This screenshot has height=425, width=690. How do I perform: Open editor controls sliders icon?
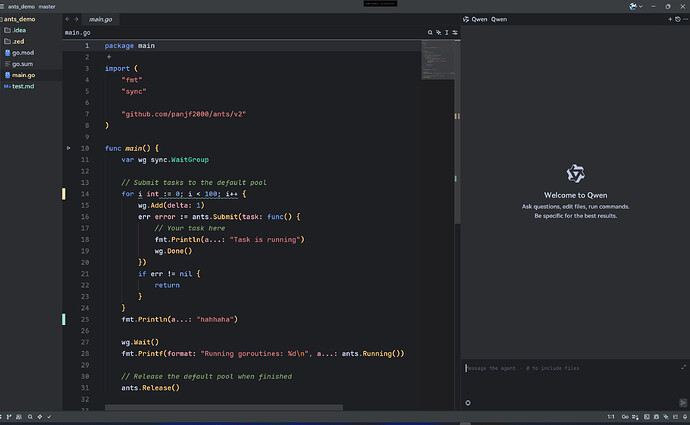(x=455, y=33)
